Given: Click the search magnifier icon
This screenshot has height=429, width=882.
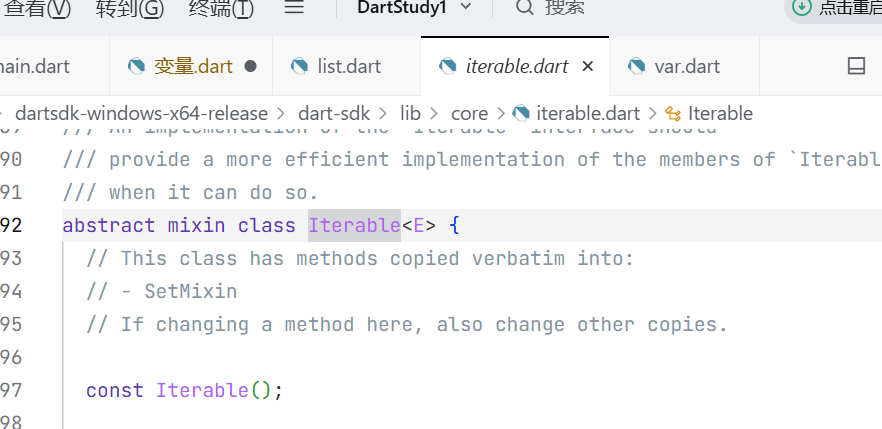Looking at the screenshot, I should pos(524,7).
